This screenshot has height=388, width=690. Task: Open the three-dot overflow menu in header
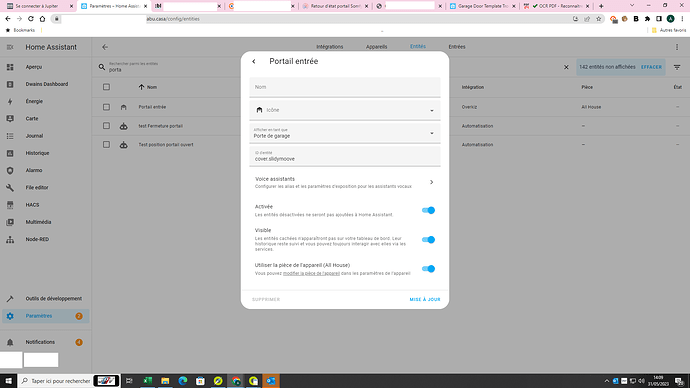pyautogui.click(x=677, y=47)
